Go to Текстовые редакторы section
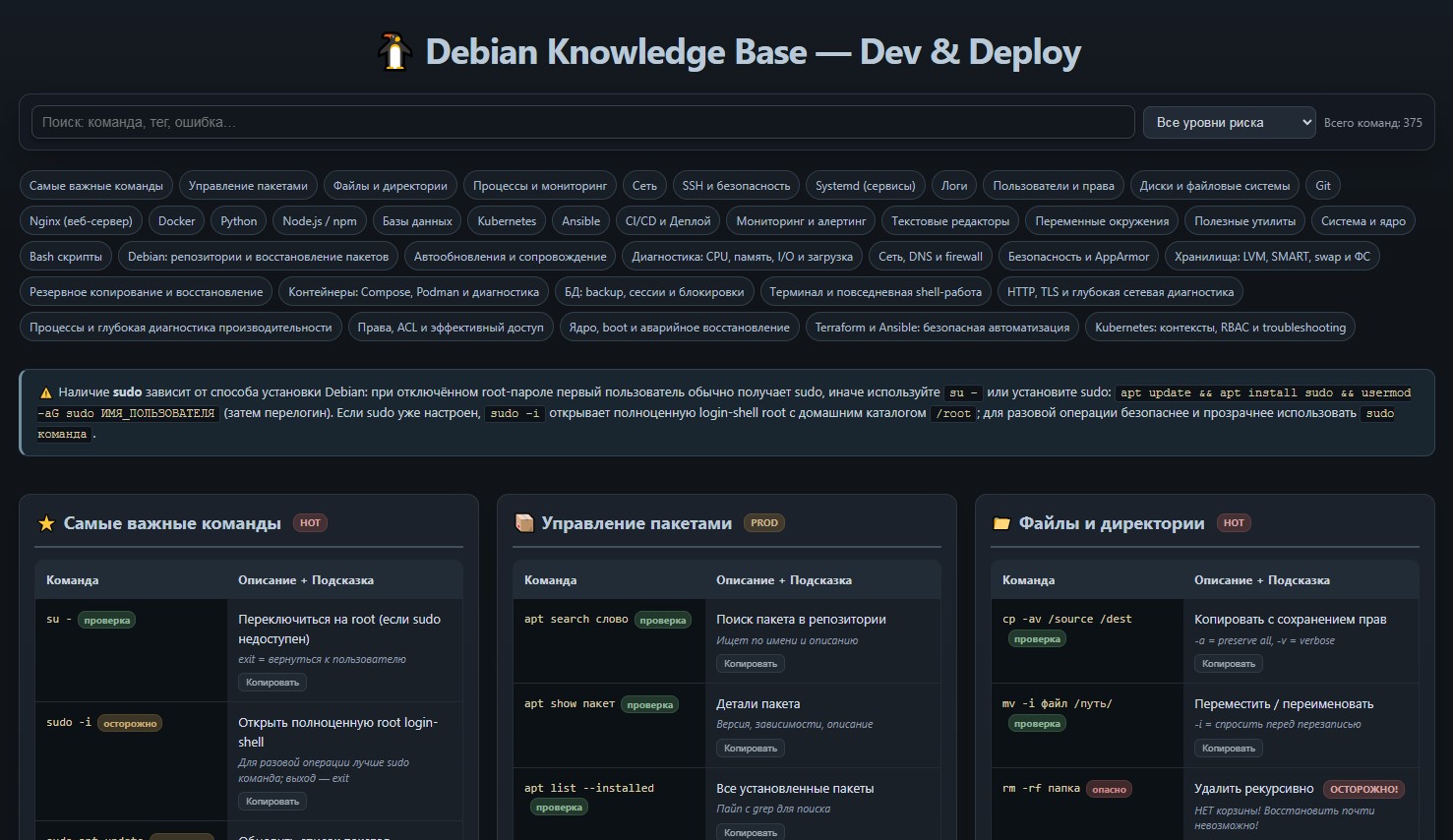This screenshot has width=1453, height=840. 950,221
